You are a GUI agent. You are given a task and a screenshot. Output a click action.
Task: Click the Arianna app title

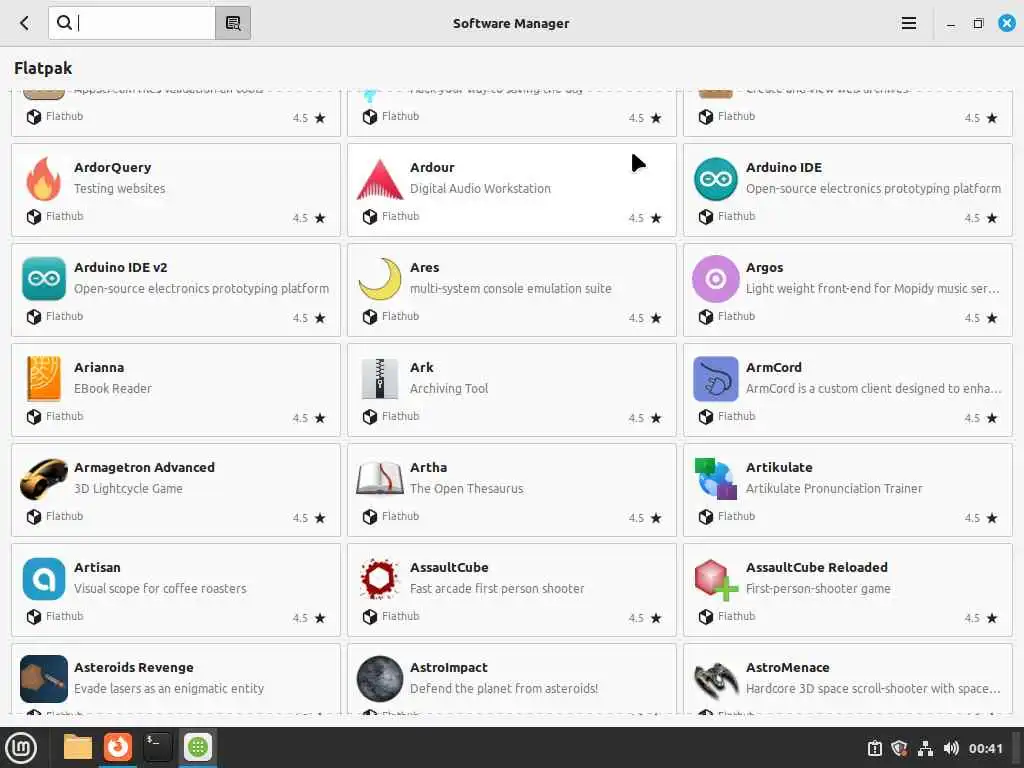99,367
